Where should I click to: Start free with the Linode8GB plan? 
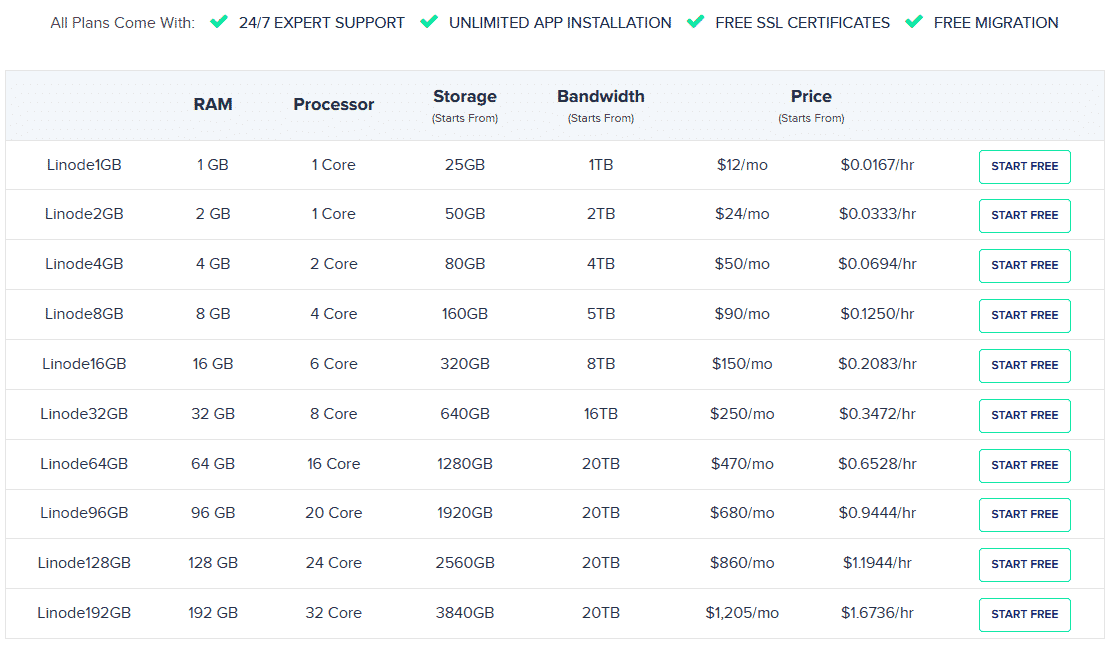pos(1025,315)
